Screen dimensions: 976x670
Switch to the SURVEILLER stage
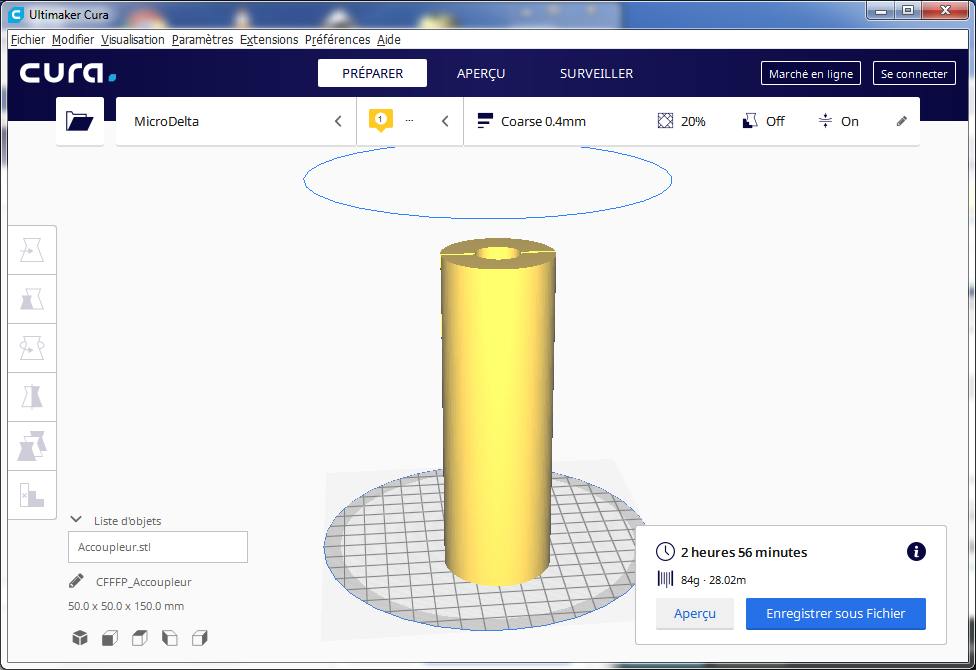coord(596,73)
